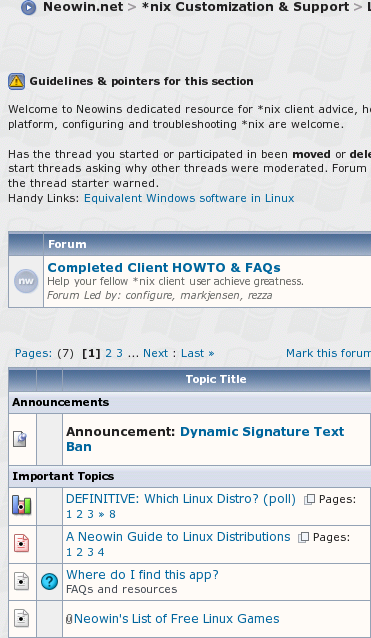371x638 pixels.
Task: Click Mark this forum link
Action: pos(328,353)
